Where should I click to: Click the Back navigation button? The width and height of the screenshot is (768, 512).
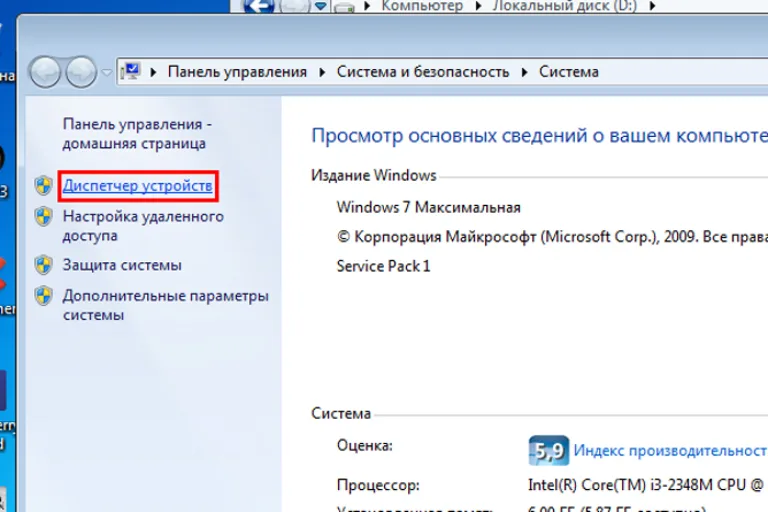(x=46, y=72)
